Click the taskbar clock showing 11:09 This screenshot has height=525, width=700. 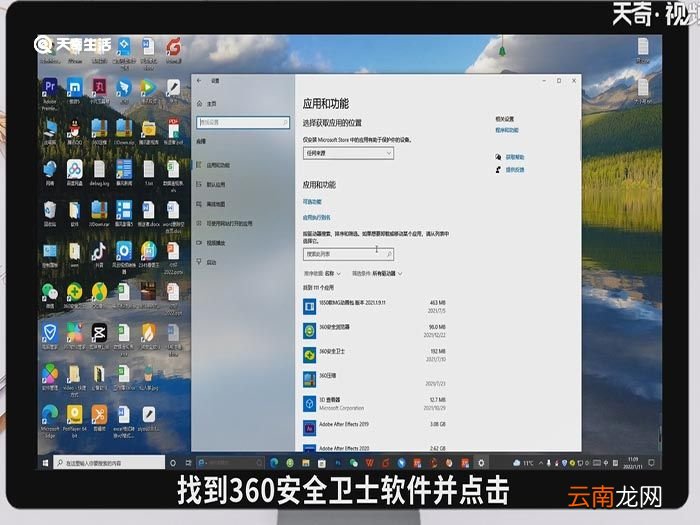(x=633, y=462)
